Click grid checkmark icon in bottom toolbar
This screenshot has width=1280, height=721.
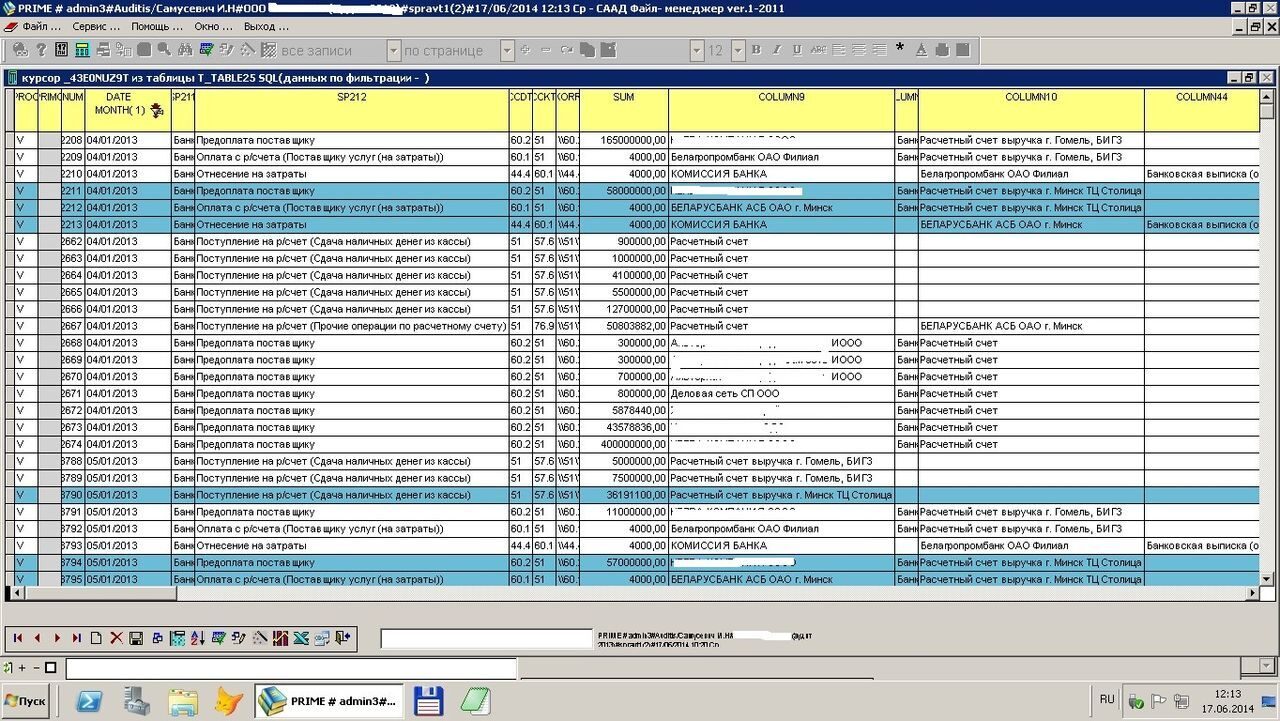[219, 638]
